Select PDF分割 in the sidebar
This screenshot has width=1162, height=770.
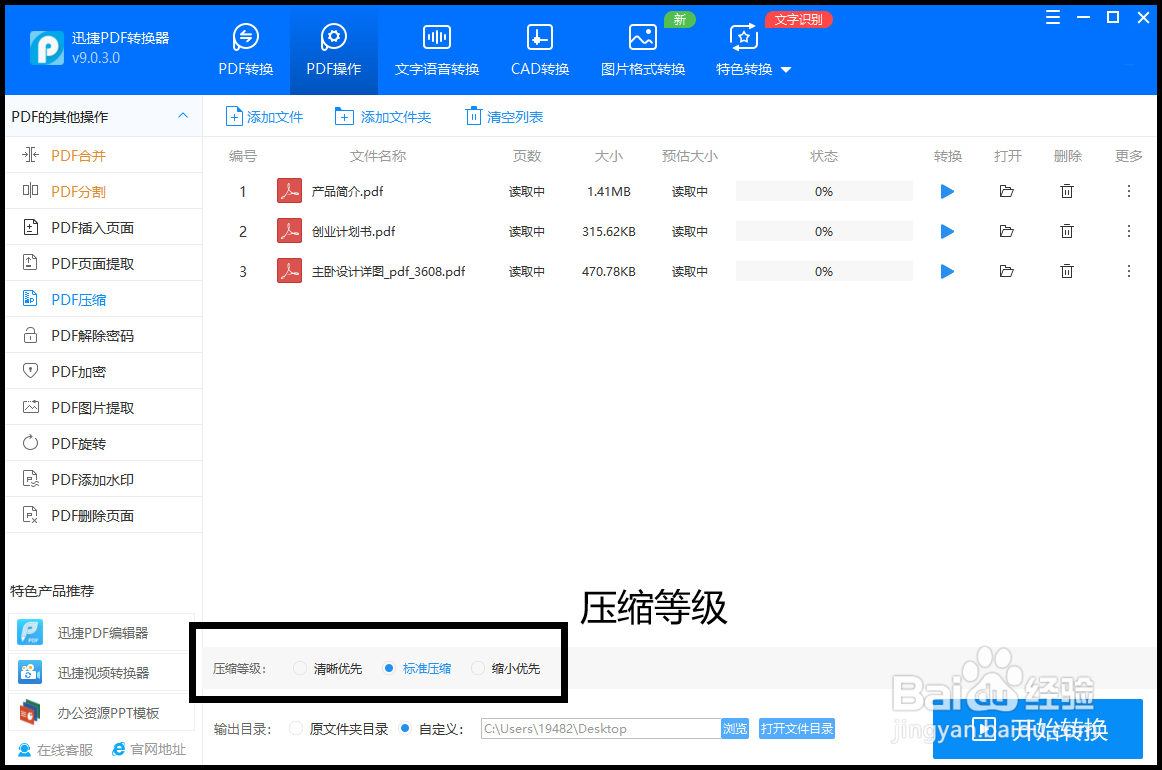(x=104, y=191)
